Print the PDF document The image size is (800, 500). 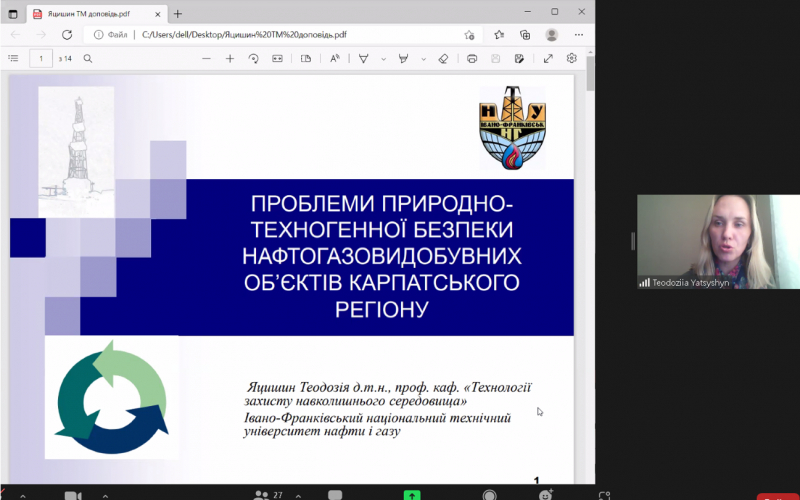point(472,59)
